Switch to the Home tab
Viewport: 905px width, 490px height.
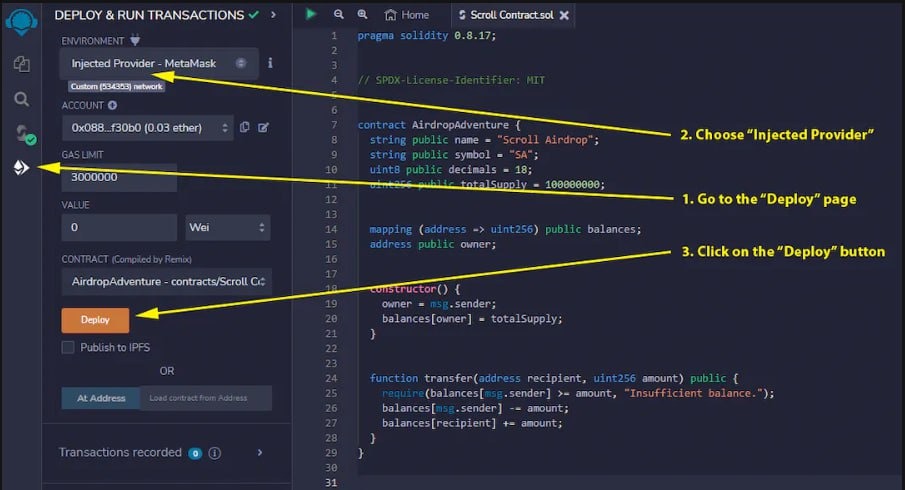[407, 15]
